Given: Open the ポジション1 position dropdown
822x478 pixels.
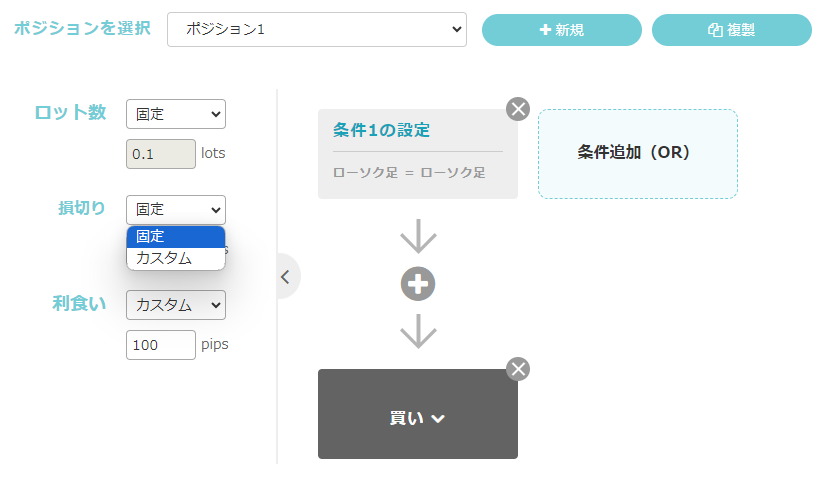Looking at the screenshot, I should pyautogui.click(x=316, y=30).
